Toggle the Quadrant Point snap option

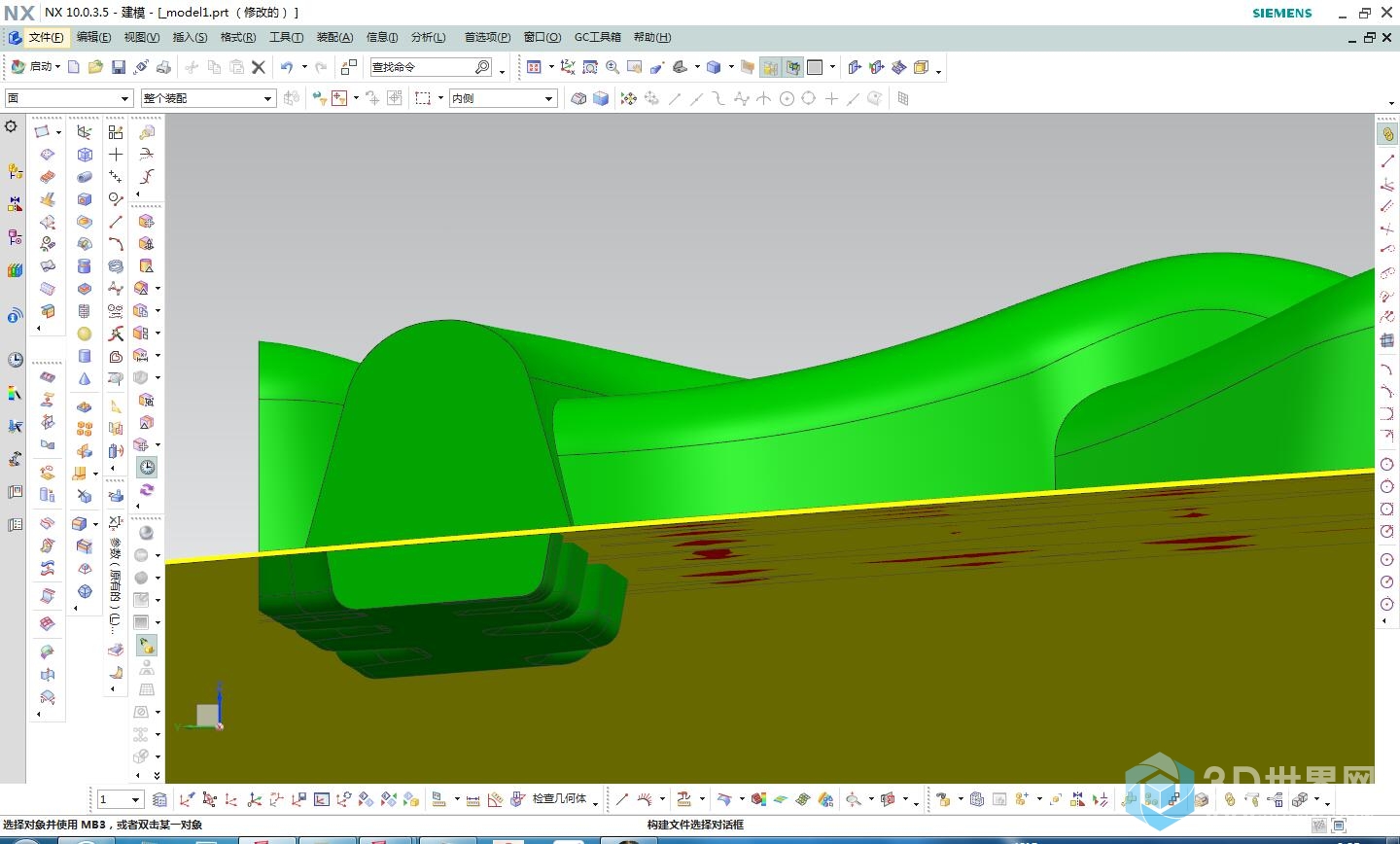click(808, 98)
